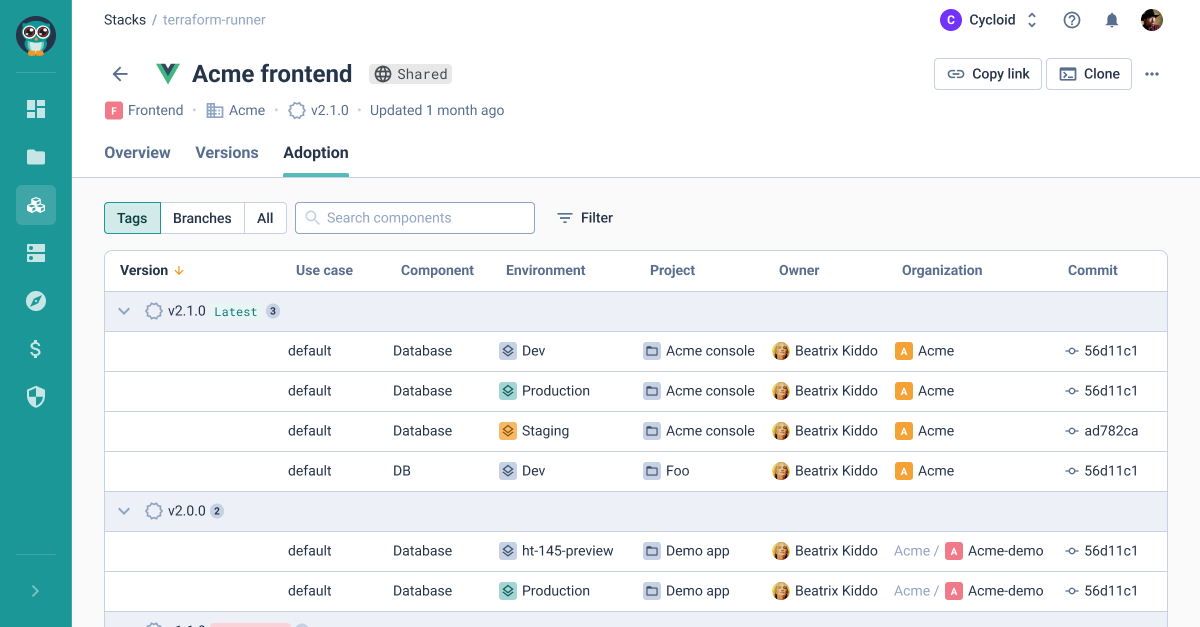Switch to Branches filter toggle

coord(202,218)
